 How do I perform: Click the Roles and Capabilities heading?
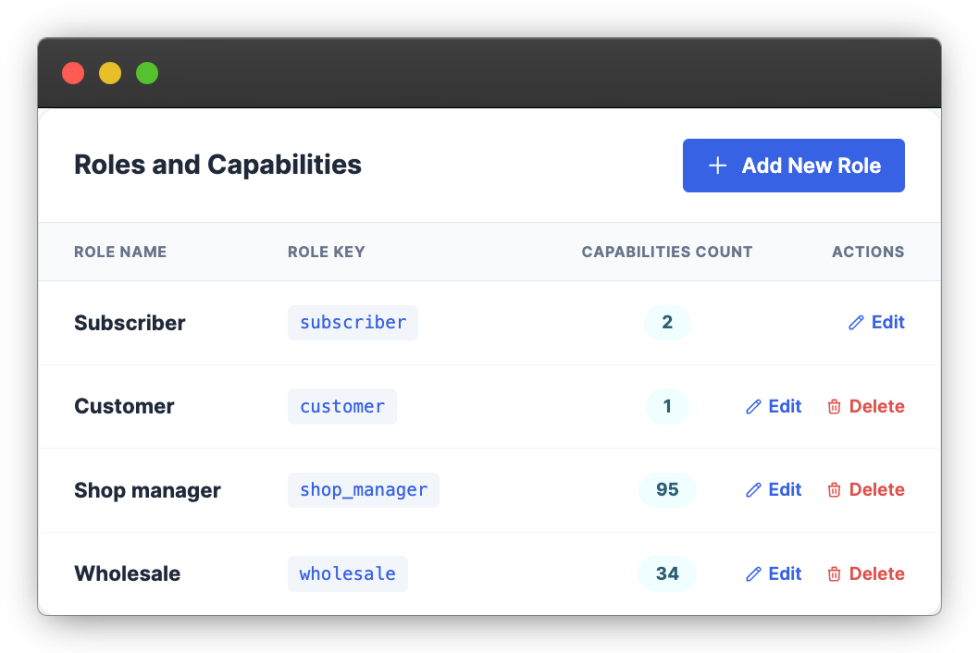pos(218,165)
